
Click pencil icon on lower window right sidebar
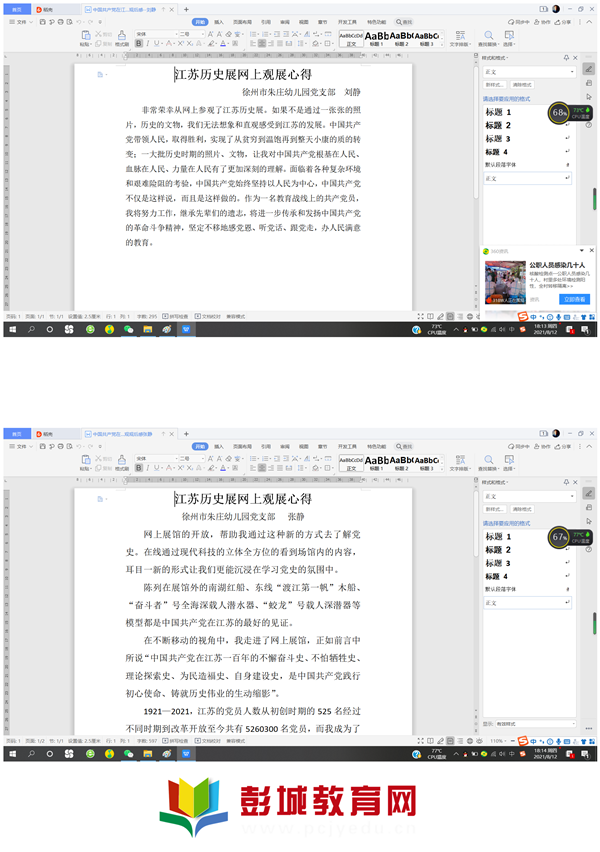(589, 493)
